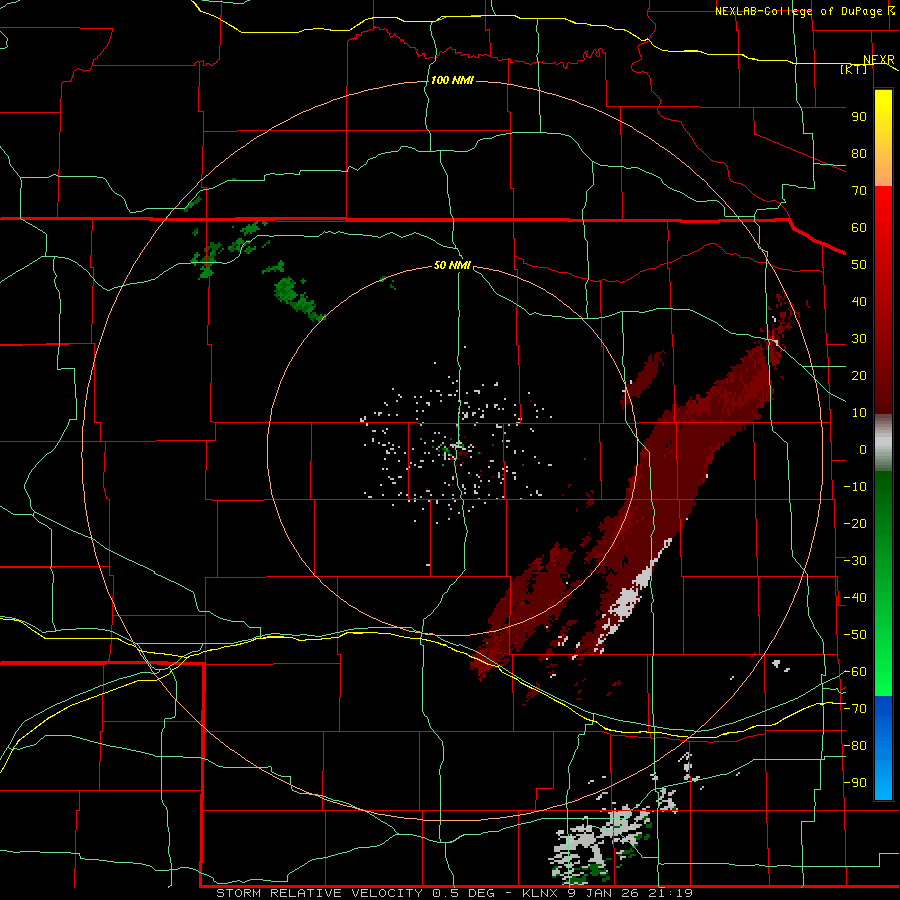Click the 40 value on the velocity scale
900x900 pixels.
pyautogui.click(x=859, y=301)
